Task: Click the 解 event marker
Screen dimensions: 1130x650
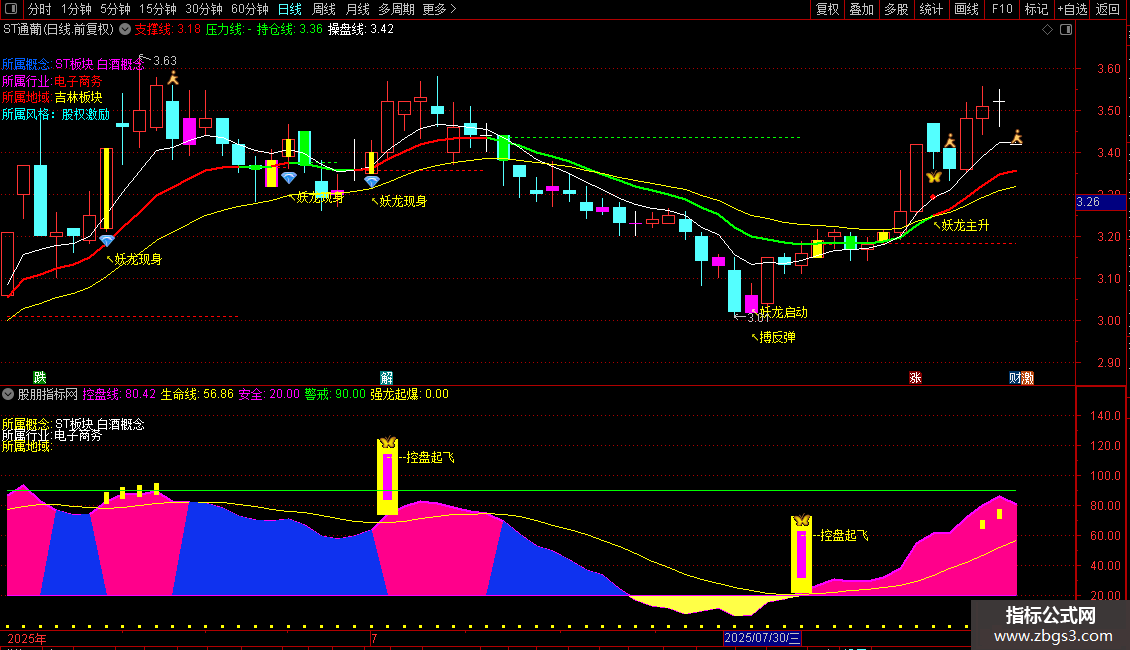Action: coord(386,378)
